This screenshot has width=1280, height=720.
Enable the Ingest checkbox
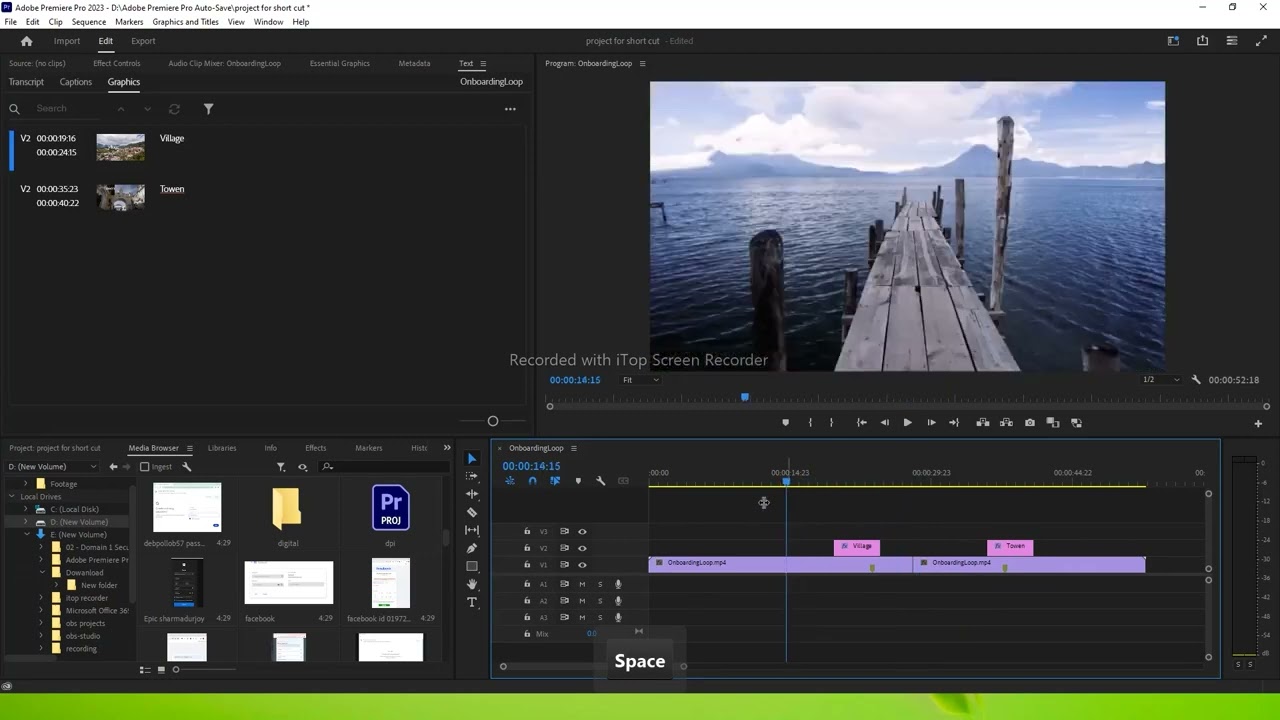pyautogui.click(x=144, y=467)
